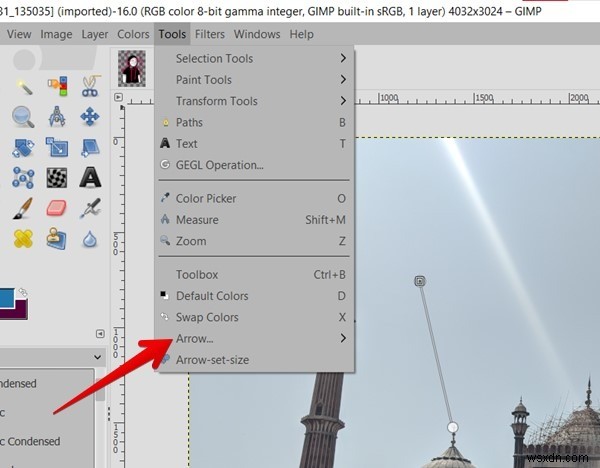600x468 pixels.
Task: Select the 'c Condensed' font entry
Action: point(30,441)
